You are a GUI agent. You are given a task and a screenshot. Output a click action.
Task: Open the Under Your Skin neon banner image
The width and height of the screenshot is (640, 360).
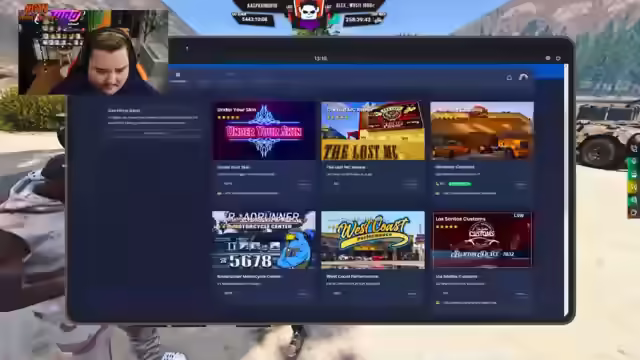264,131
